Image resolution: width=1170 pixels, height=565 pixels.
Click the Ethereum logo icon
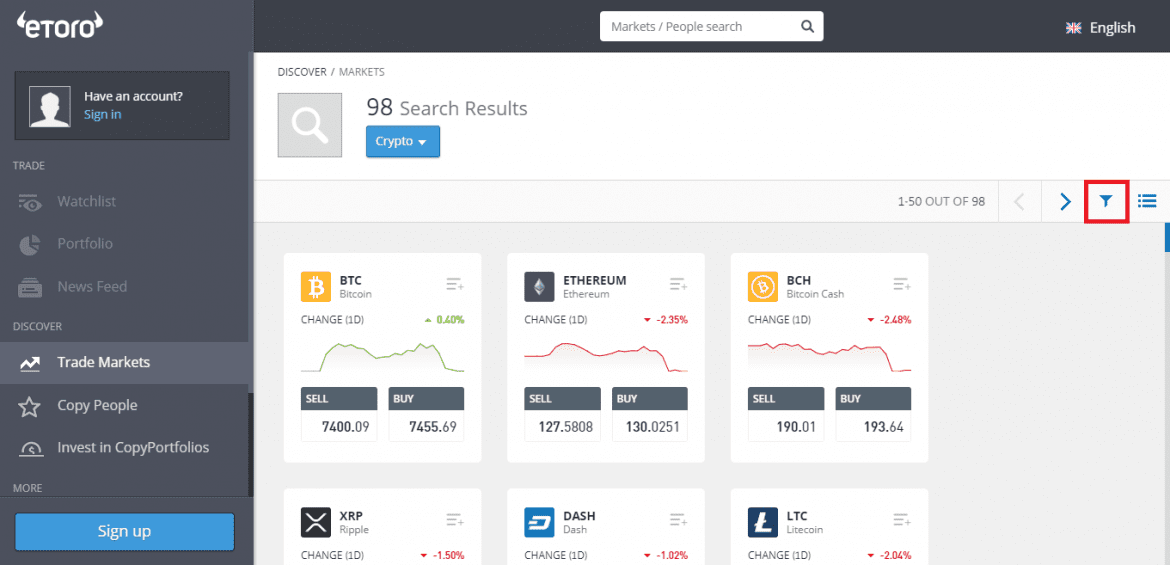point(539,288)
